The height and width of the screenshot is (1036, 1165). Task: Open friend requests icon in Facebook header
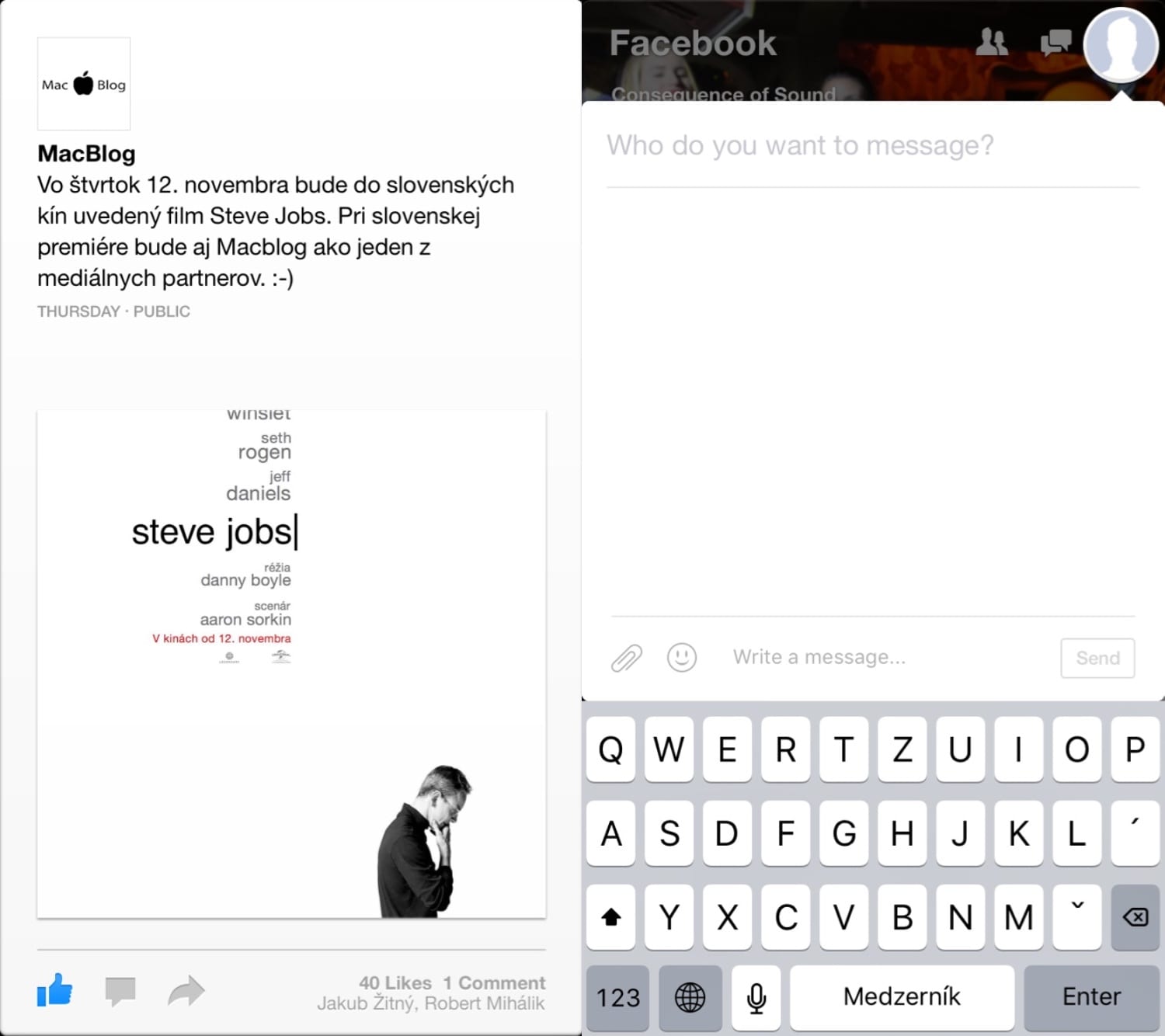click(992, 42)
